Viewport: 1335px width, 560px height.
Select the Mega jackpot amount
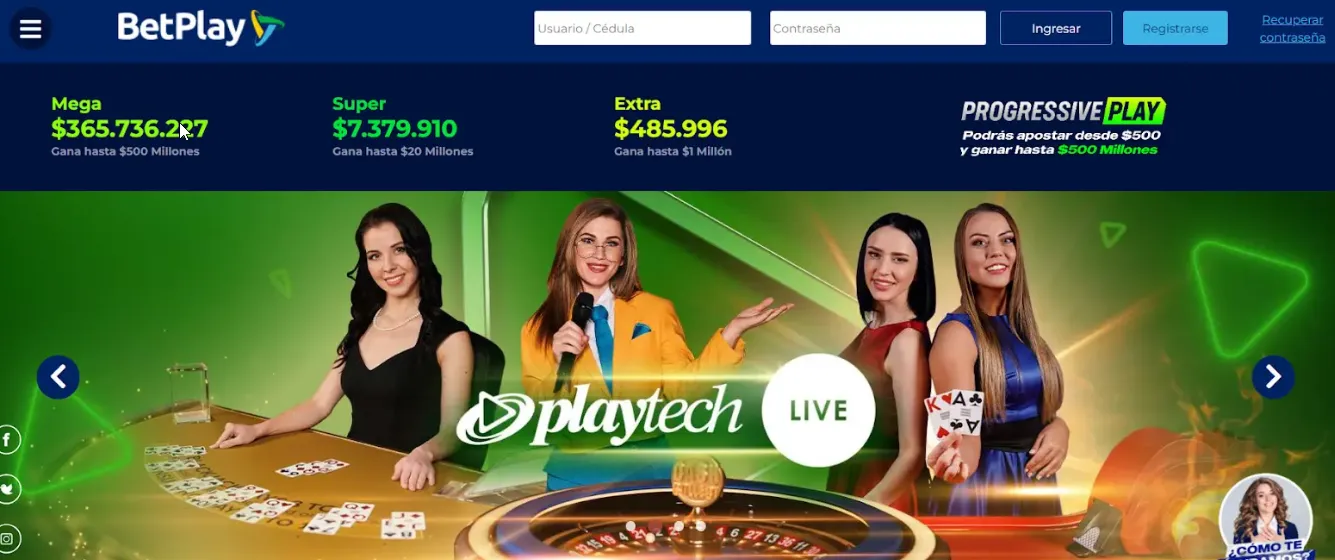tap(130, 129)
